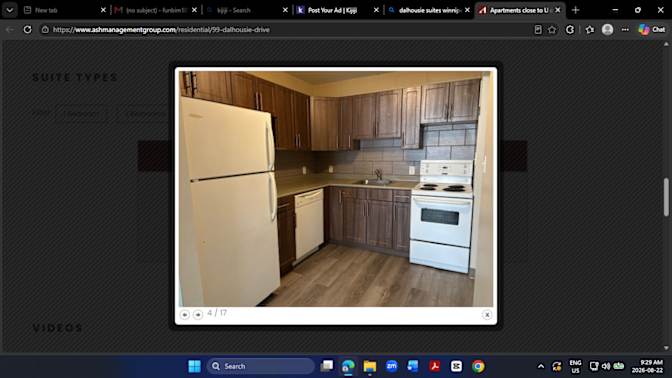The height and width of the screenshot is (378, 672).
Task: Open battery status tray icon
Action: [618, 366]
